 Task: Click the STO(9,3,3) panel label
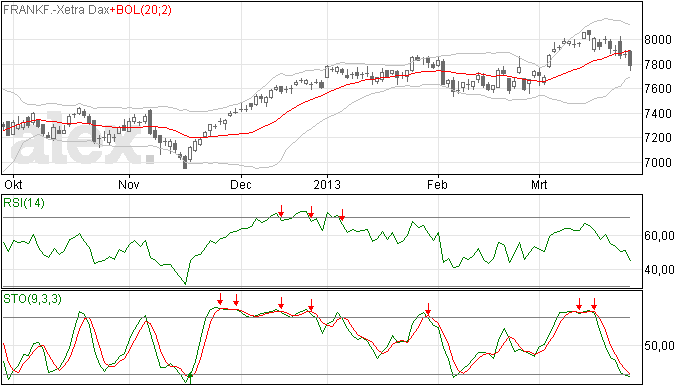click(32, 299)
